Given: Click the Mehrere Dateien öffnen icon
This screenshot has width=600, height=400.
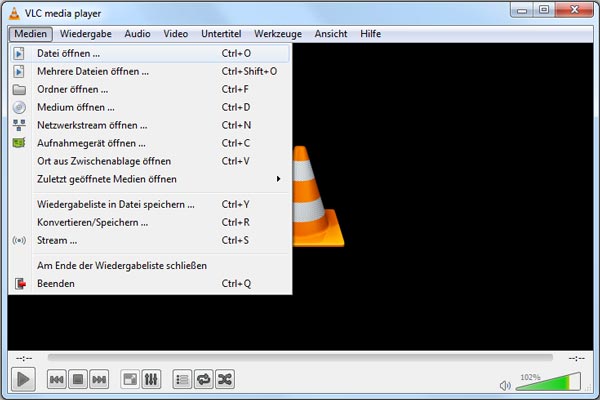Looking at the screenshot, I should coord(19,71).
